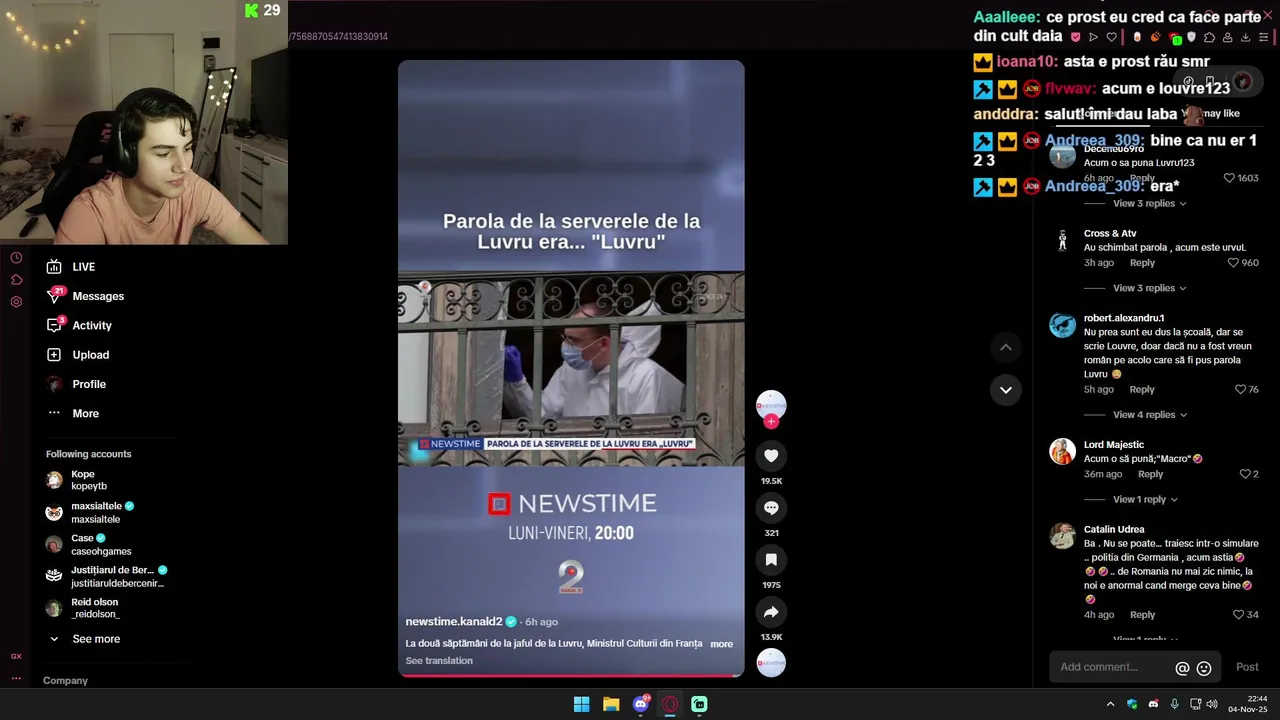Follow the creator via the red plus badge
Image resolution: width=1280 pixels, height=720 pixels.
click(771, 421)
